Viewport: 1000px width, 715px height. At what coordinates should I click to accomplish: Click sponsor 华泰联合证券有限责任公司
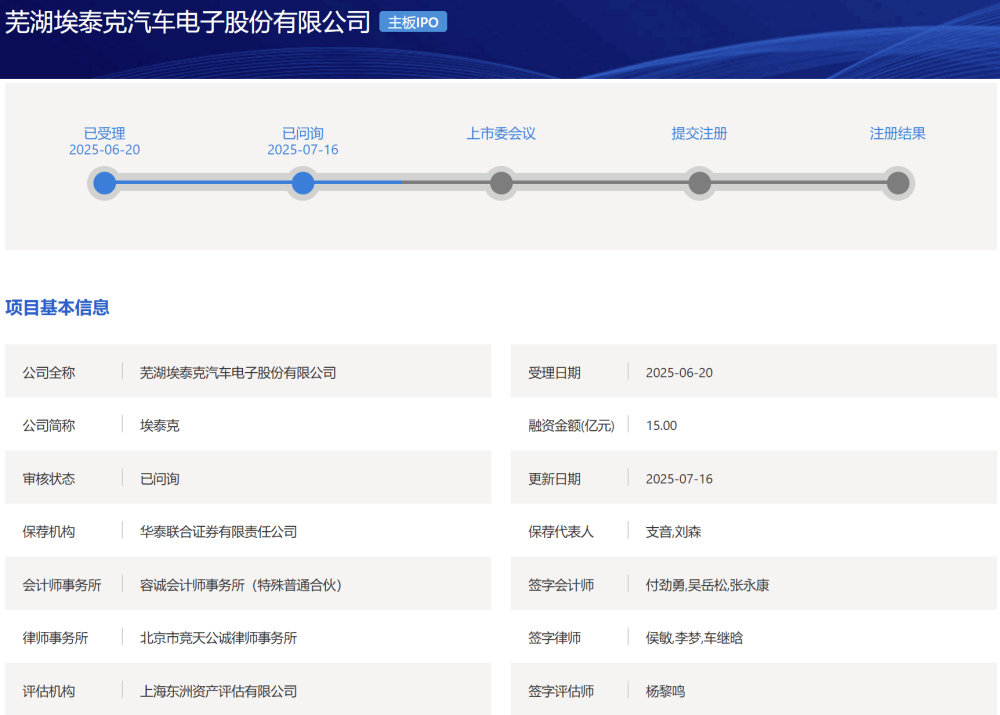(218, 532)
